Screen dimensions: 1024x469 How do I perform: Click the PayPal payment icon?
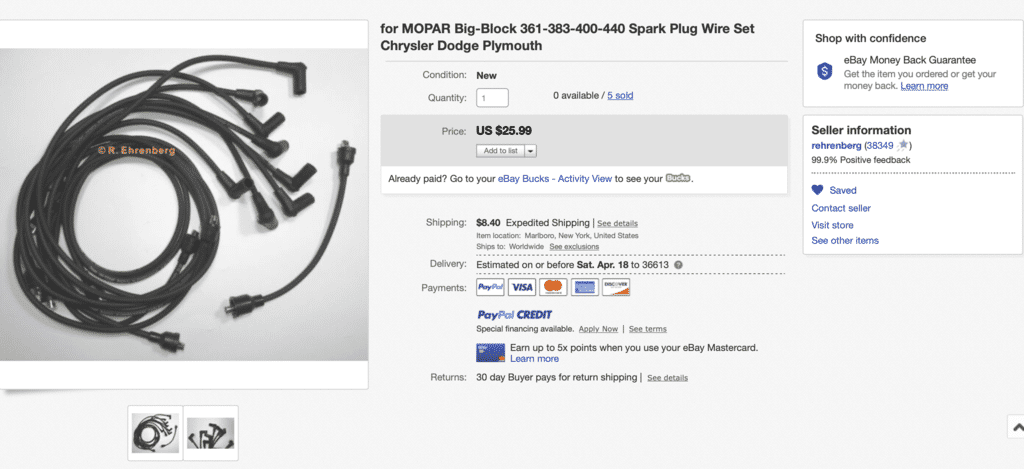pos(491,288)
